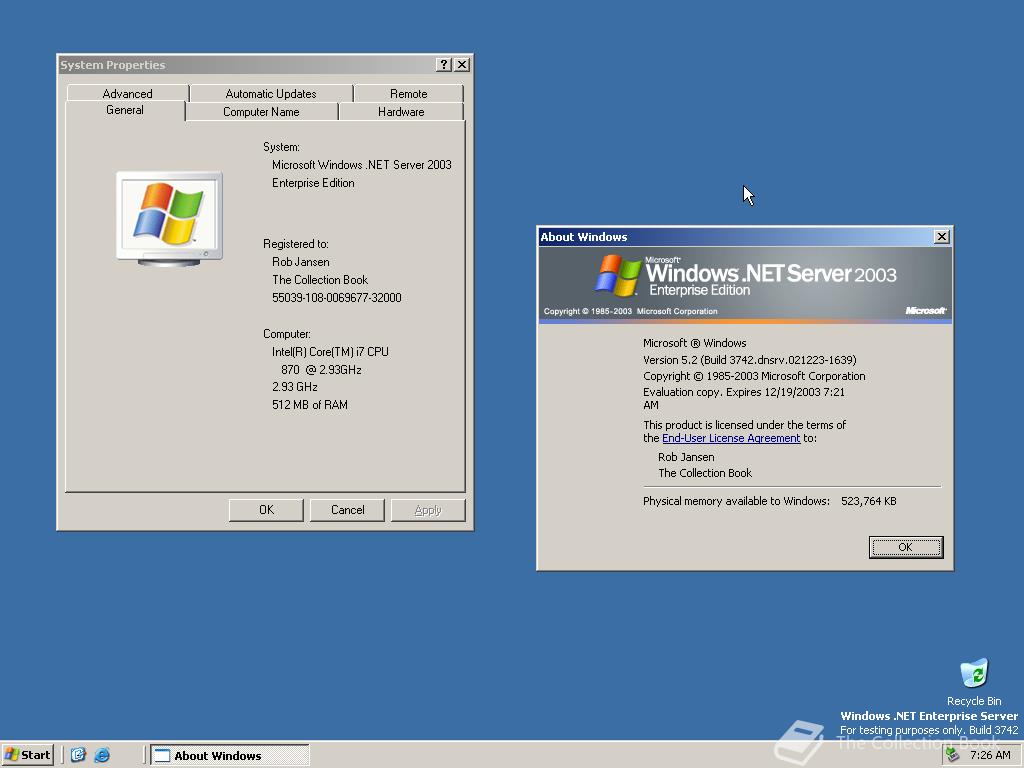Select the About Windows taskbar button
This screenshot has height=768, width=1024.
tap(230, 755)
